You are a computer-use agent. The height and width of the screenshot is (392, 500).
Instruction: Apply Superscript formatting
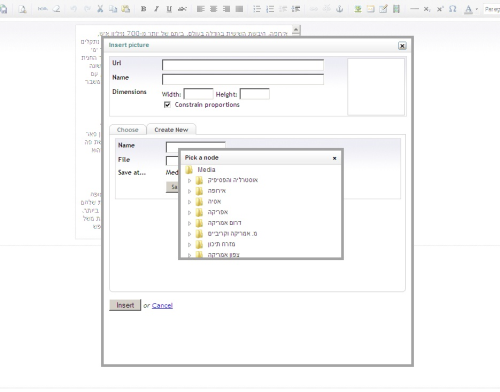pyautogui.click(x=440, y=9)
